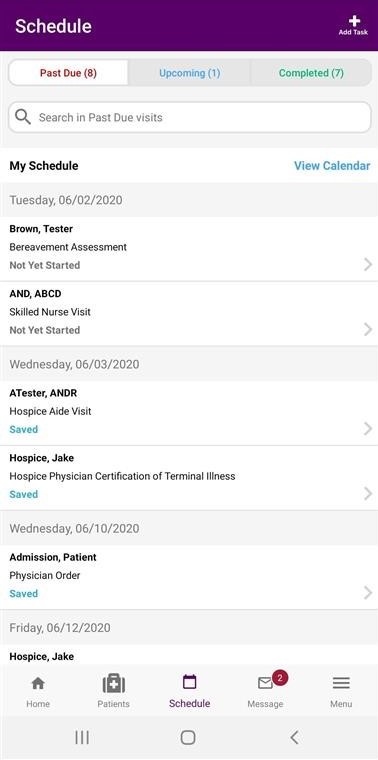Focus the Search in Past Due visits field
This screenshot has width=378, height=760.
(189, 117)
